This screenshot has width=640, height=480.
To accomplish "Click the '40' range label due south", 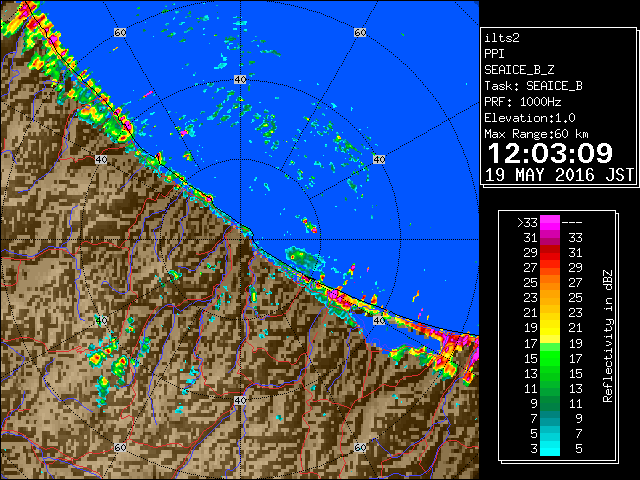I will click(x=240, y=400).
